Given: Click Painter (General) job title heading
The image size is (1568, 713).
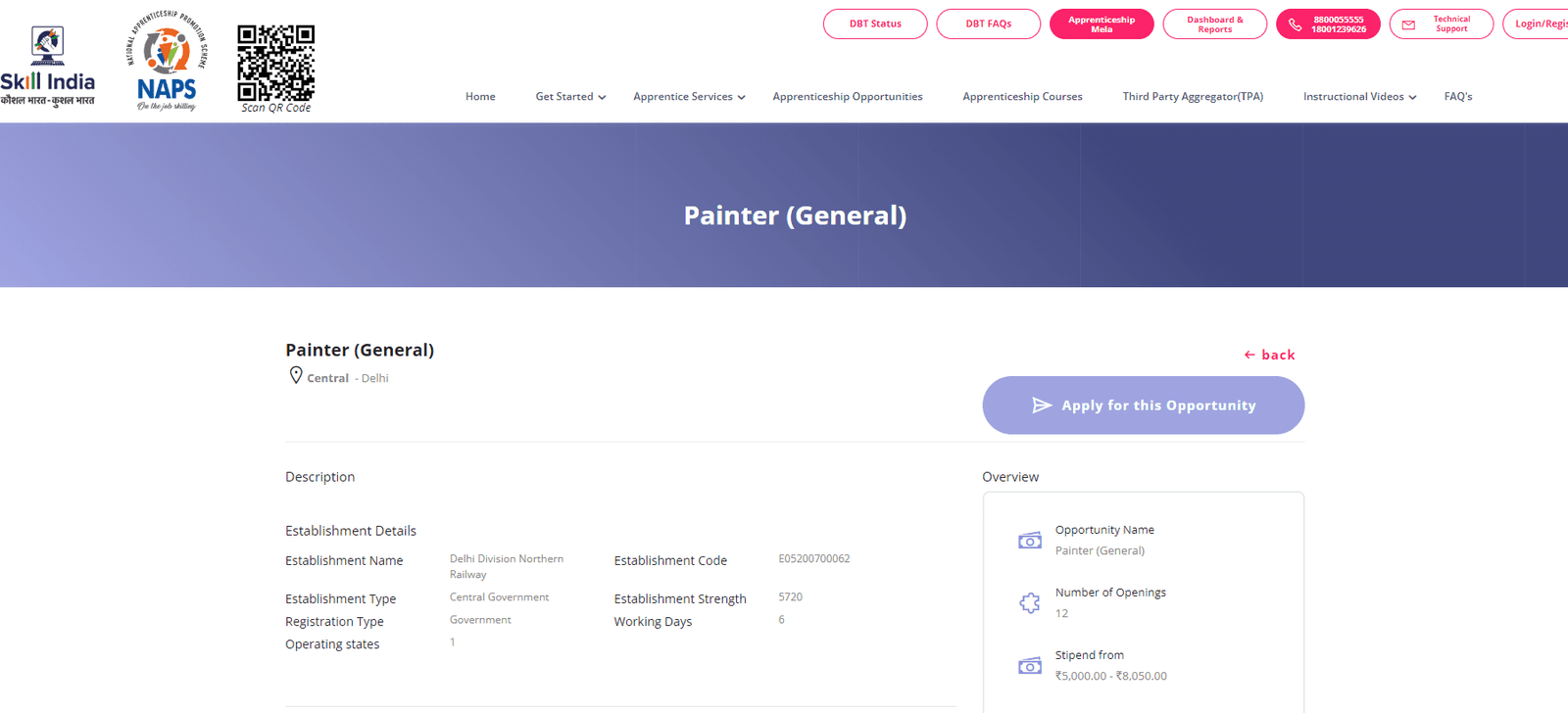Looking at the screenshot, I should [x=360, y=350].
